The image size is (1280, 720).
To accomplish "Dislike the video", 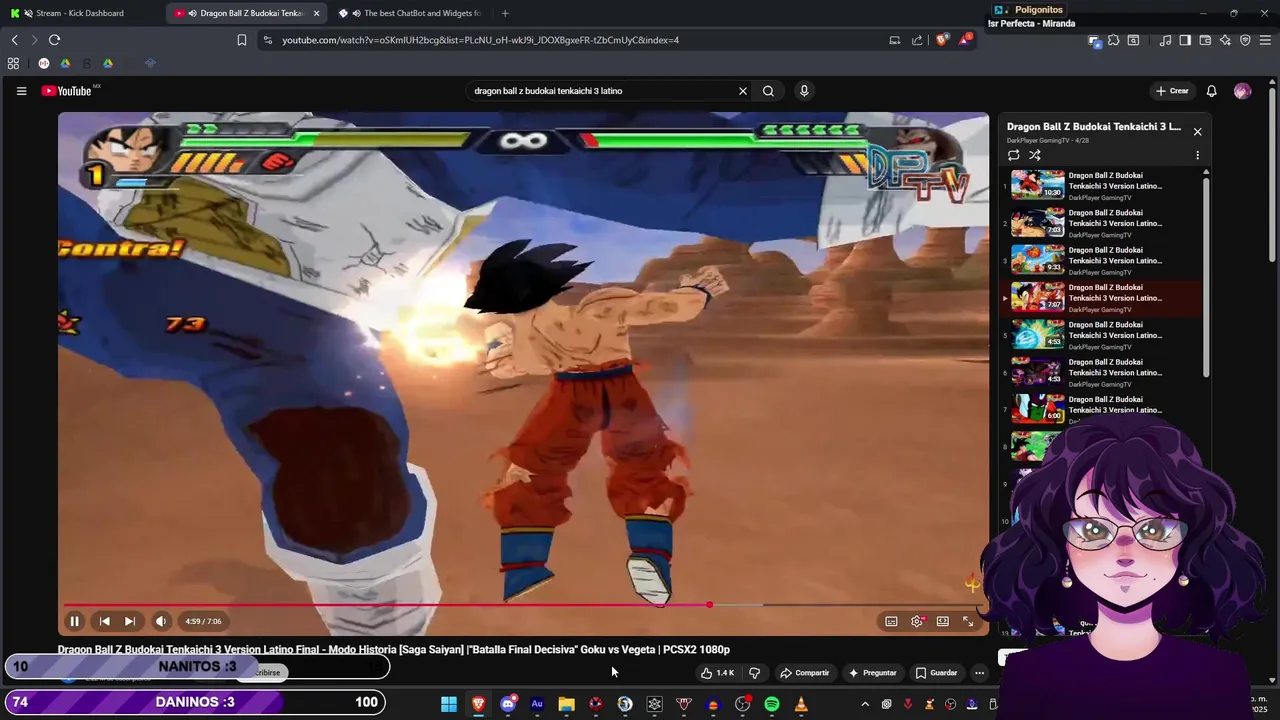I will point(755,673).
